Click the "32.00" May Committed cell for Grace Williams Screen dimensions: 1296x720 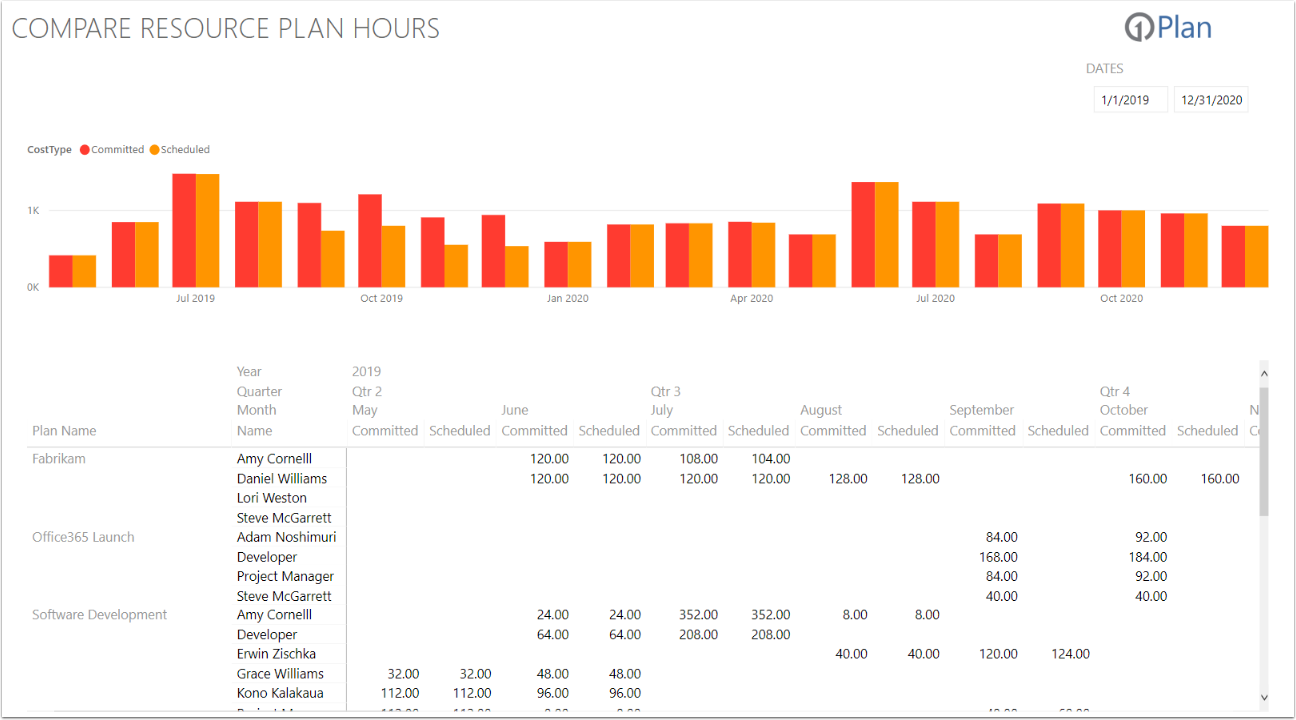(403, 674)
